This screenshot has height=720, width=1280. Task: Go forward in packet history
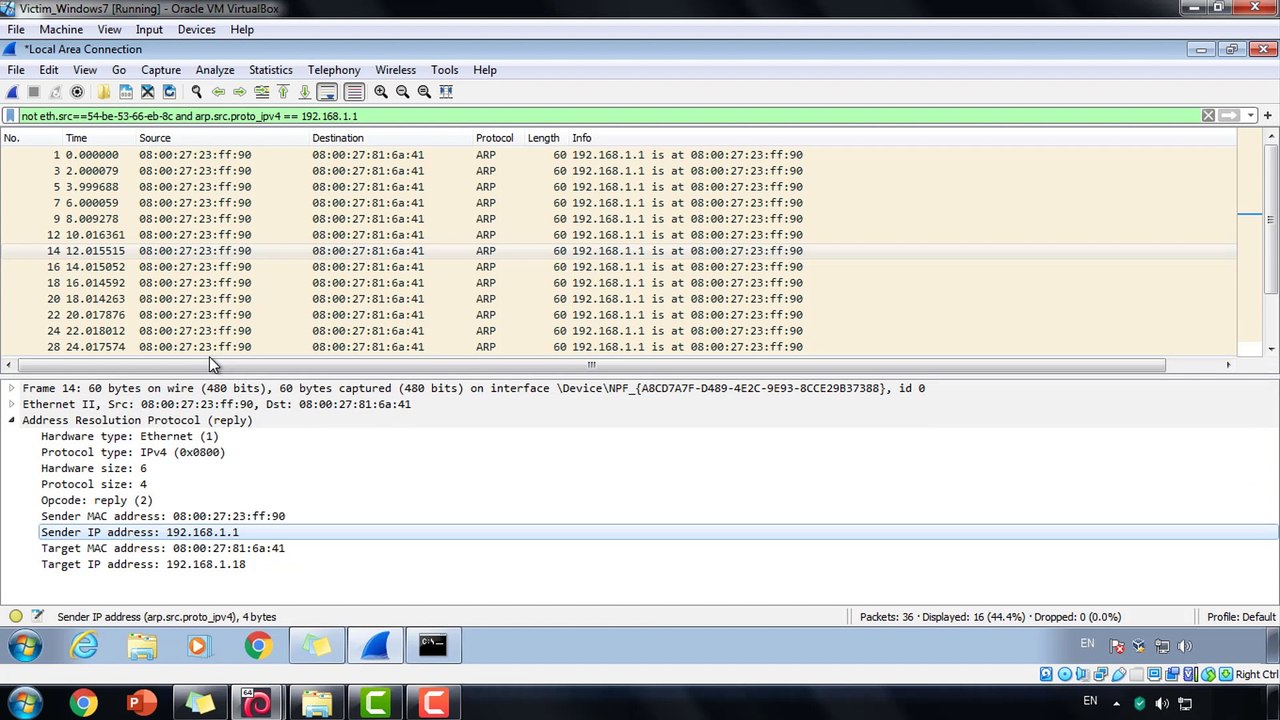tap(240, 92)
